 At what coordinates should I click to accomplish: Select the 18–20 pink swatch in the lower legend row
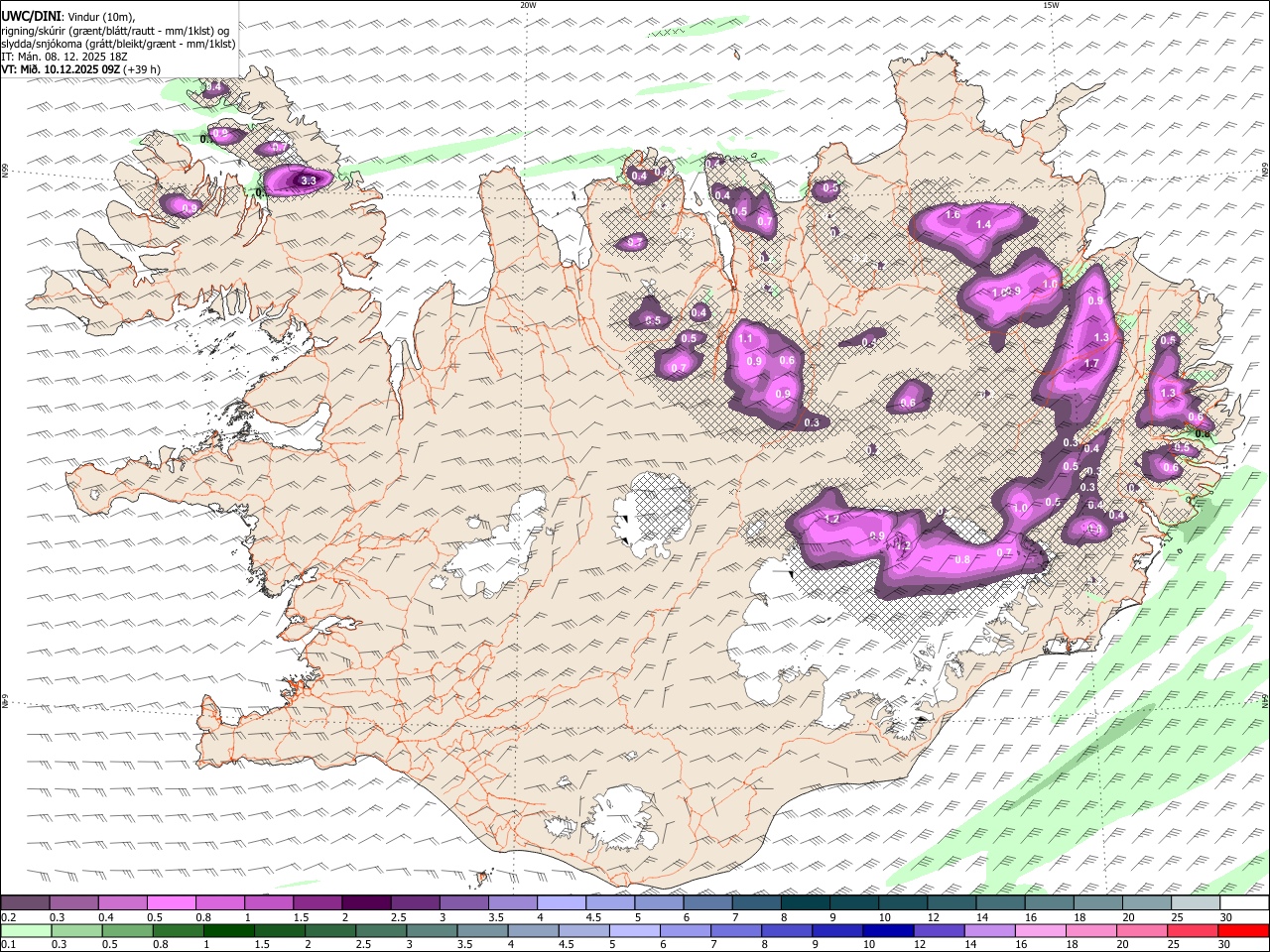click(1091, 931)
